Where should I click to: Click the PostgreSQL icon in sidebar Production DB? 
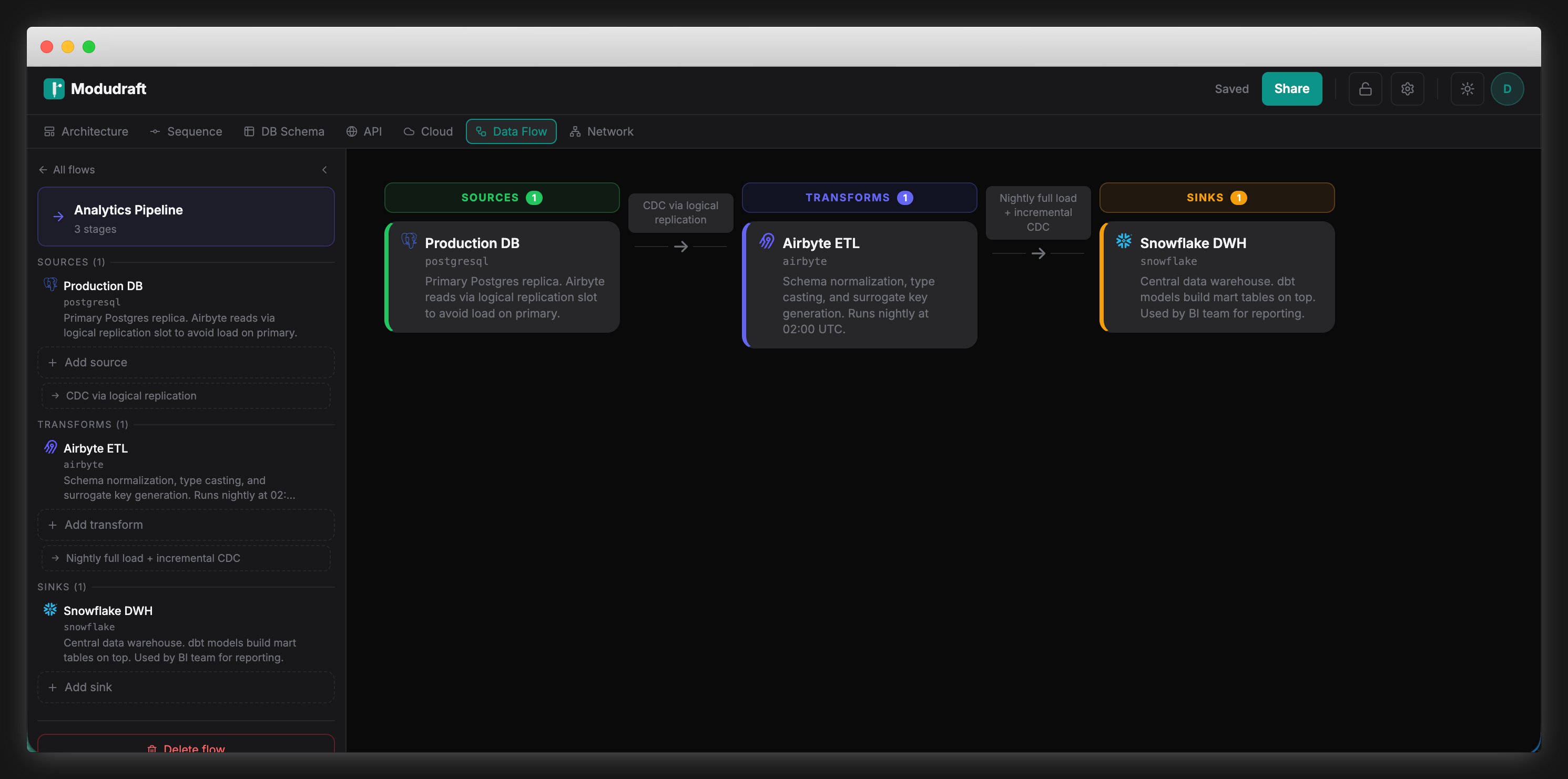click(x=50, y=284)
